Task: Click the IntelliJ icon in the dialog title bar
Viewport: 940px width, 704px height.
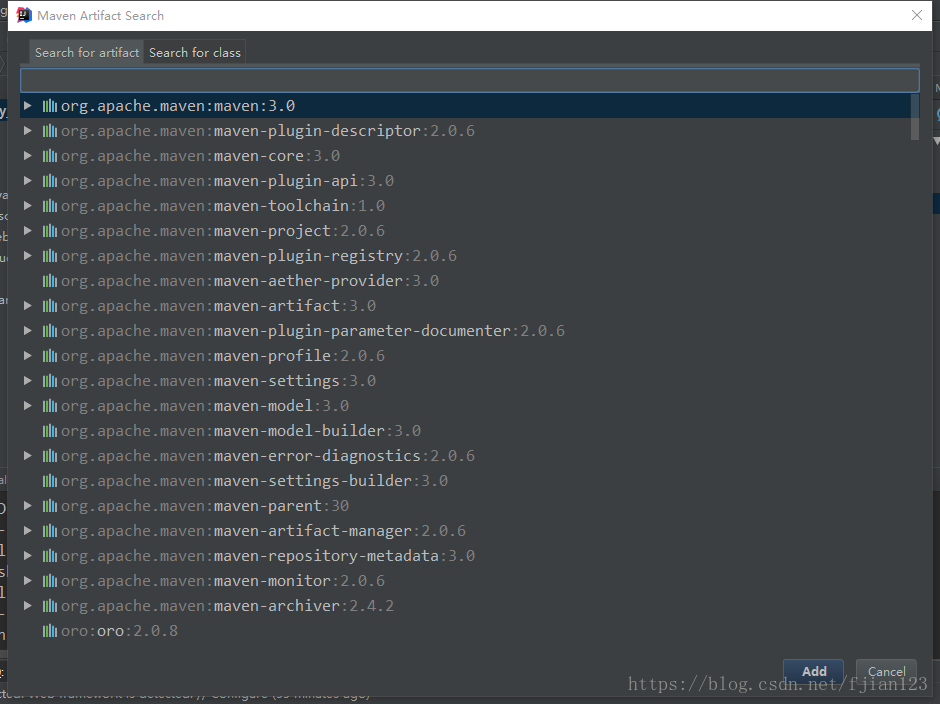Action: 24,16
